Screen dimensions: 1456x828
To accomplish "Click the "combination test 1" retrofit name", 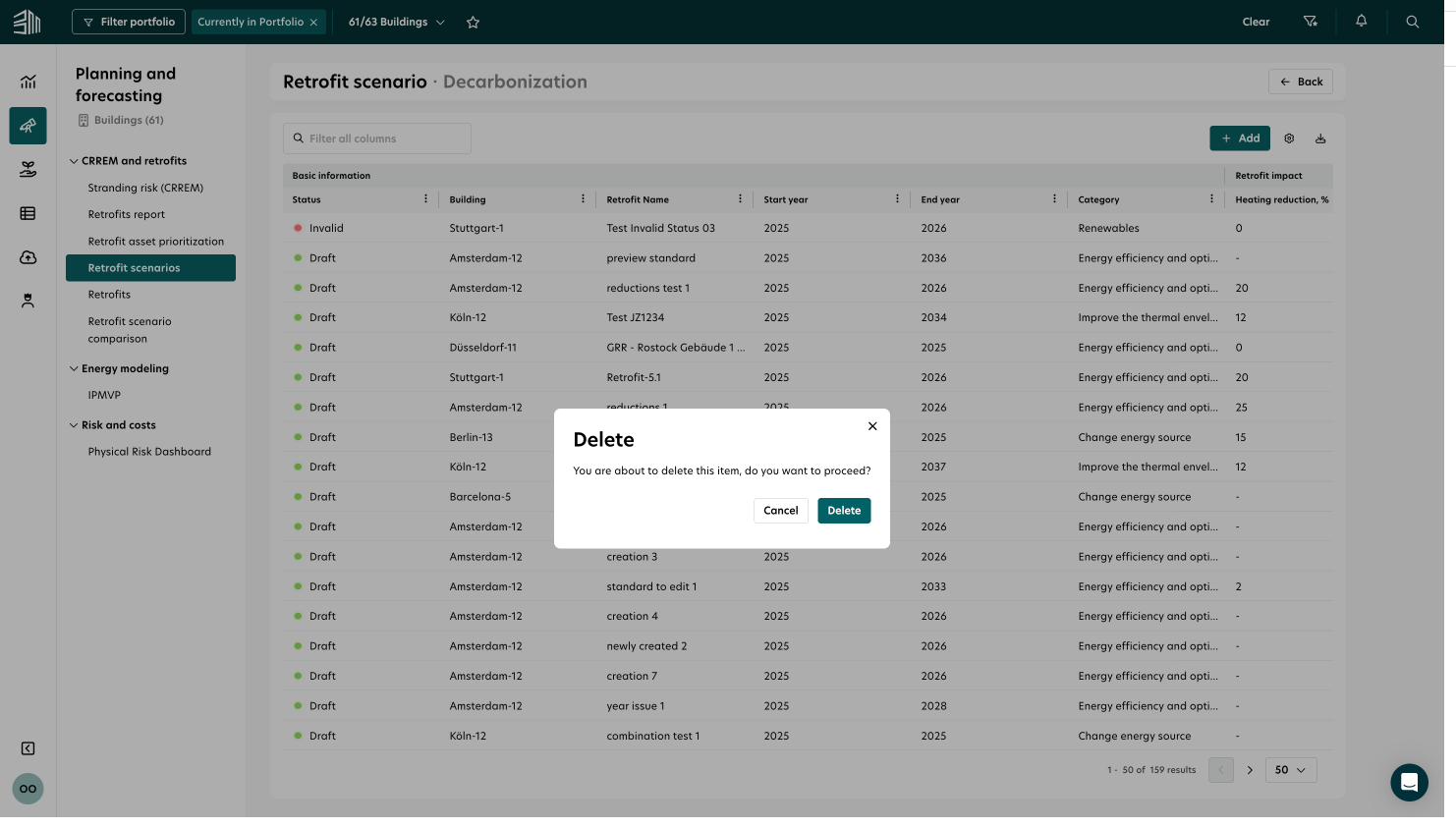I will (x=653, y=736).
